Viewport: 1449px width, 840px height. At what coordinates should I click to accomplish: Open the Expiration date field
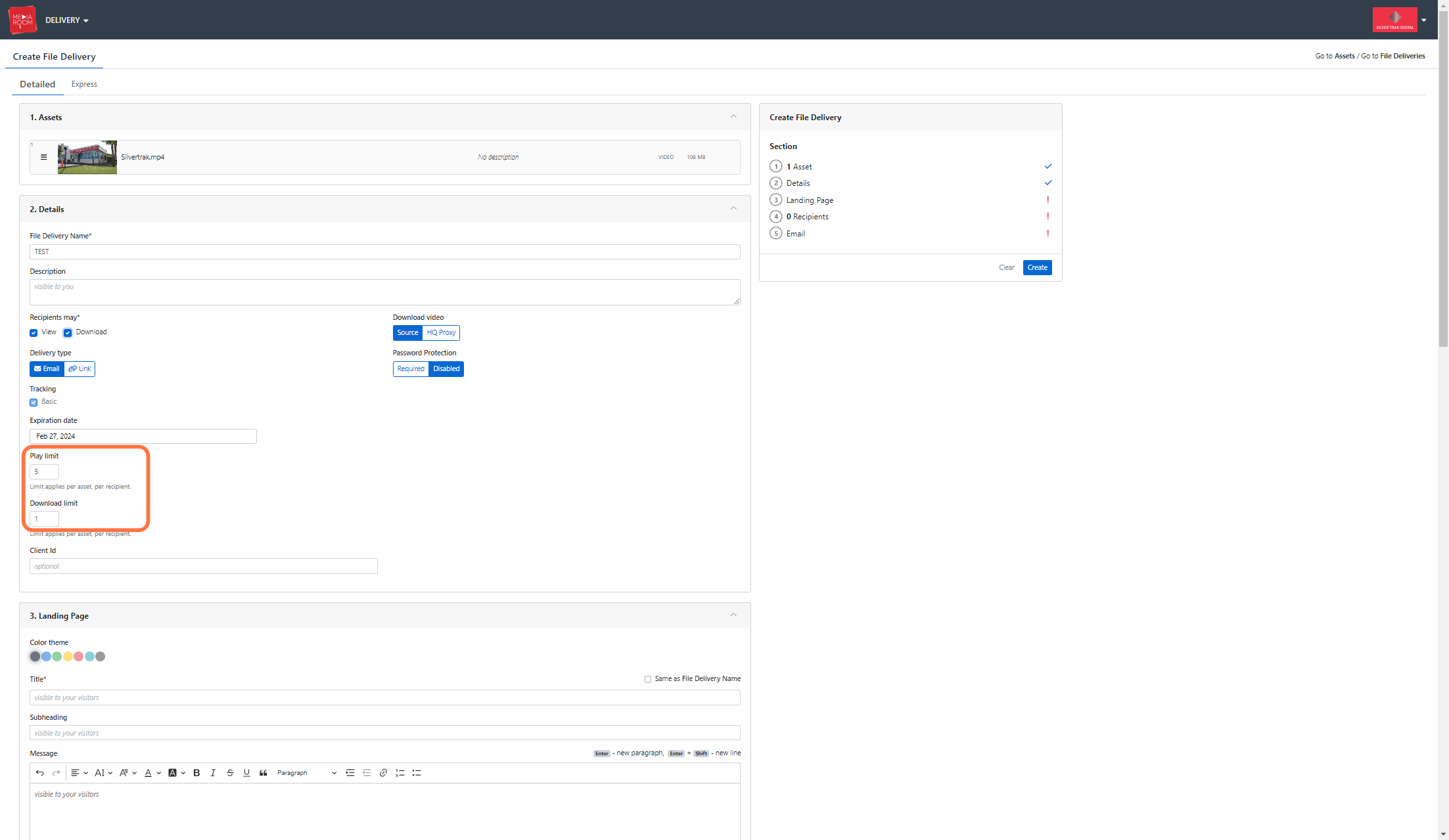(x=143, y=437)
